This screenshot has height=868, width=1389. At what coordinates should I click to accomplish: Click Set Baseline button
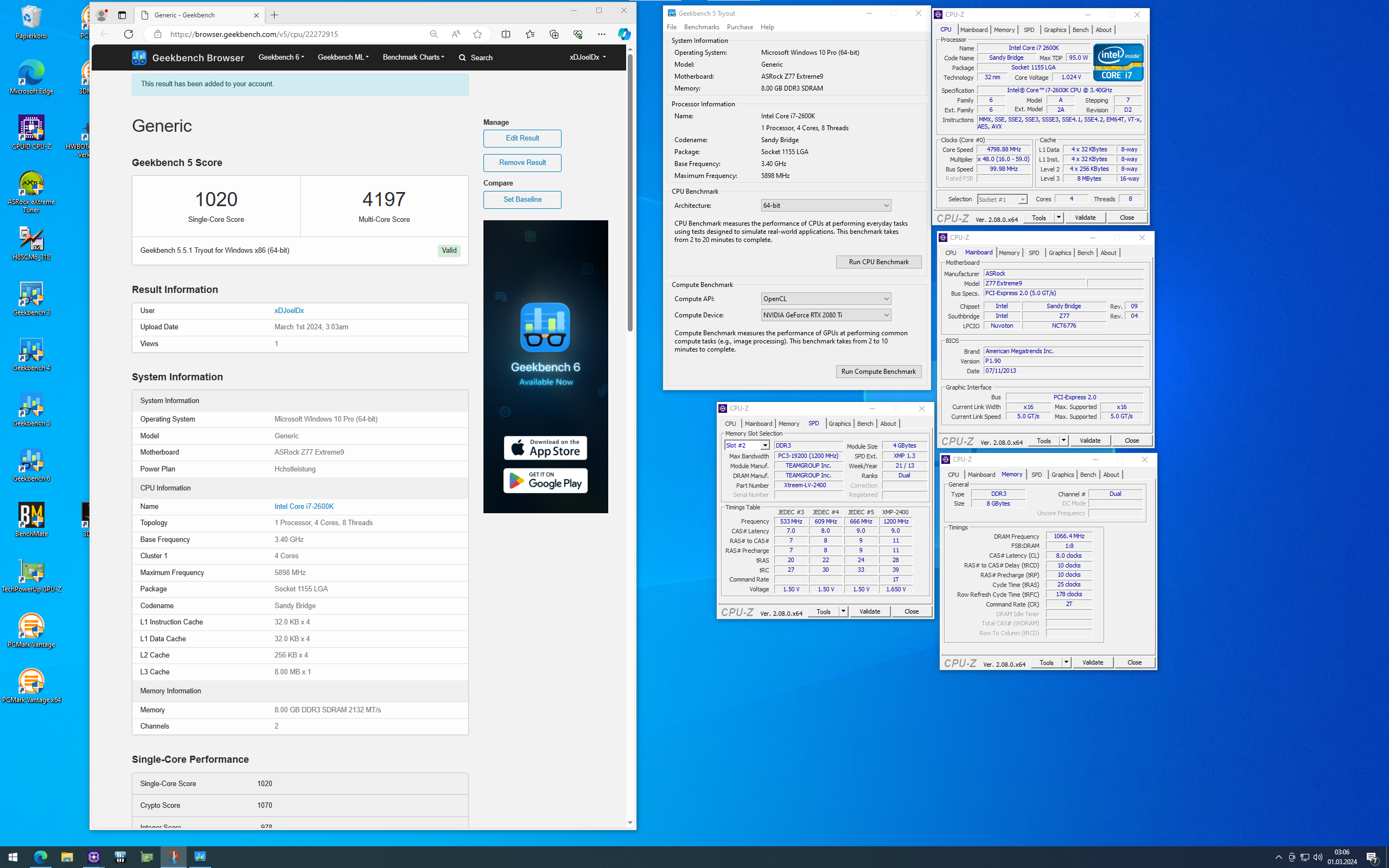[523, 200]
